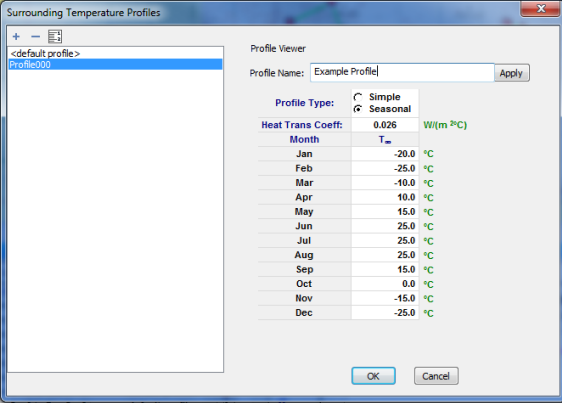Screen dimensions: 562x403
Task: Click the May temperature cell
Action: point(385,212)
